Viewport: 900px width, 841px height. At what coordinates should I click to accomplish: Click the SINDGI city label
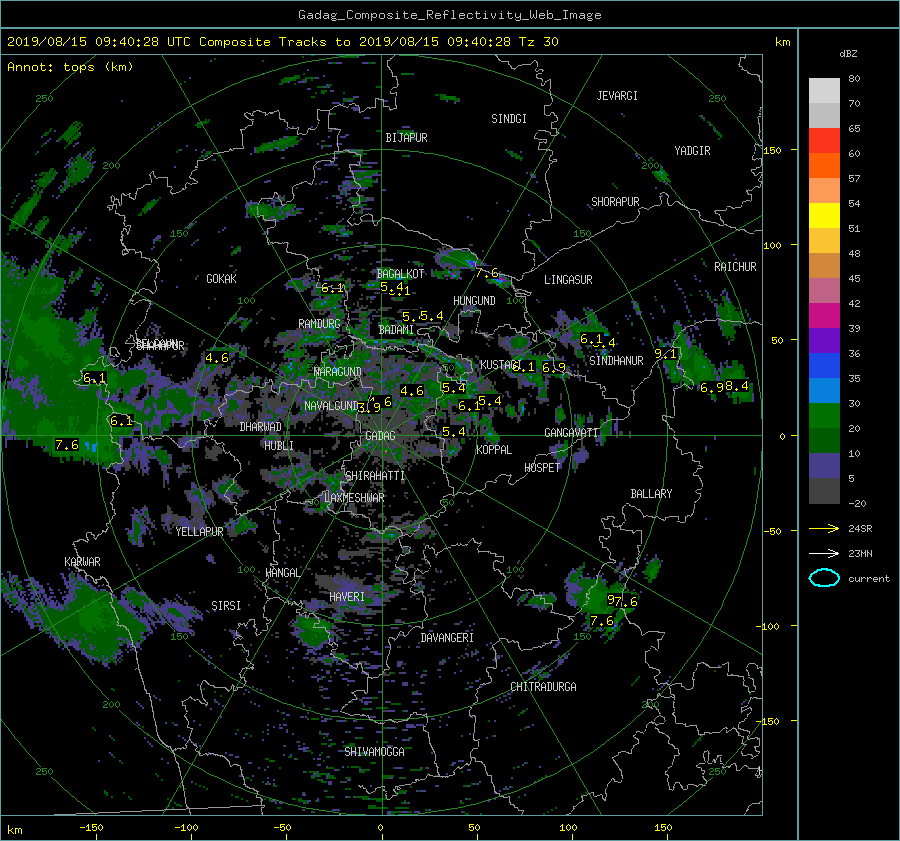coord(509,119)
